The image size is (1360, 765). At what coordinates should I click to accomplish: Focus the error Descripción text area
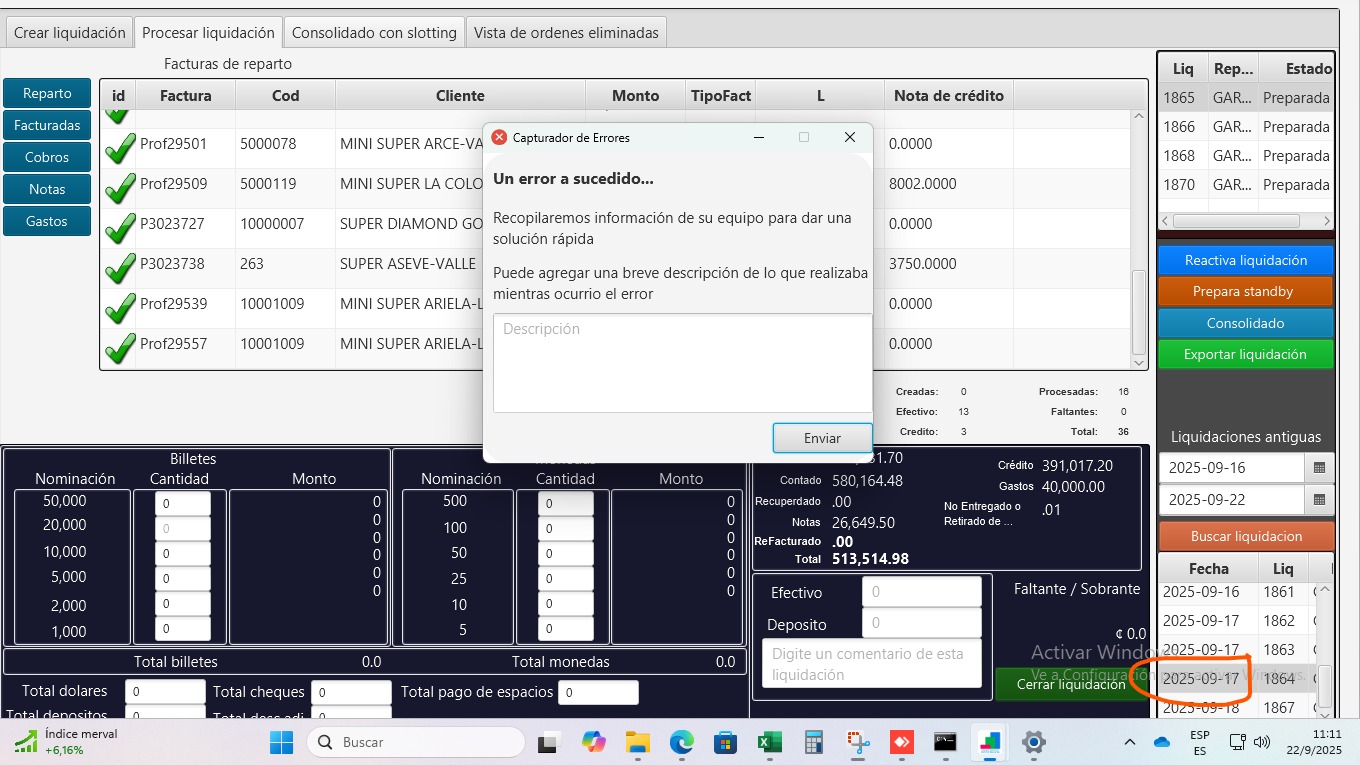pos(682,362)
